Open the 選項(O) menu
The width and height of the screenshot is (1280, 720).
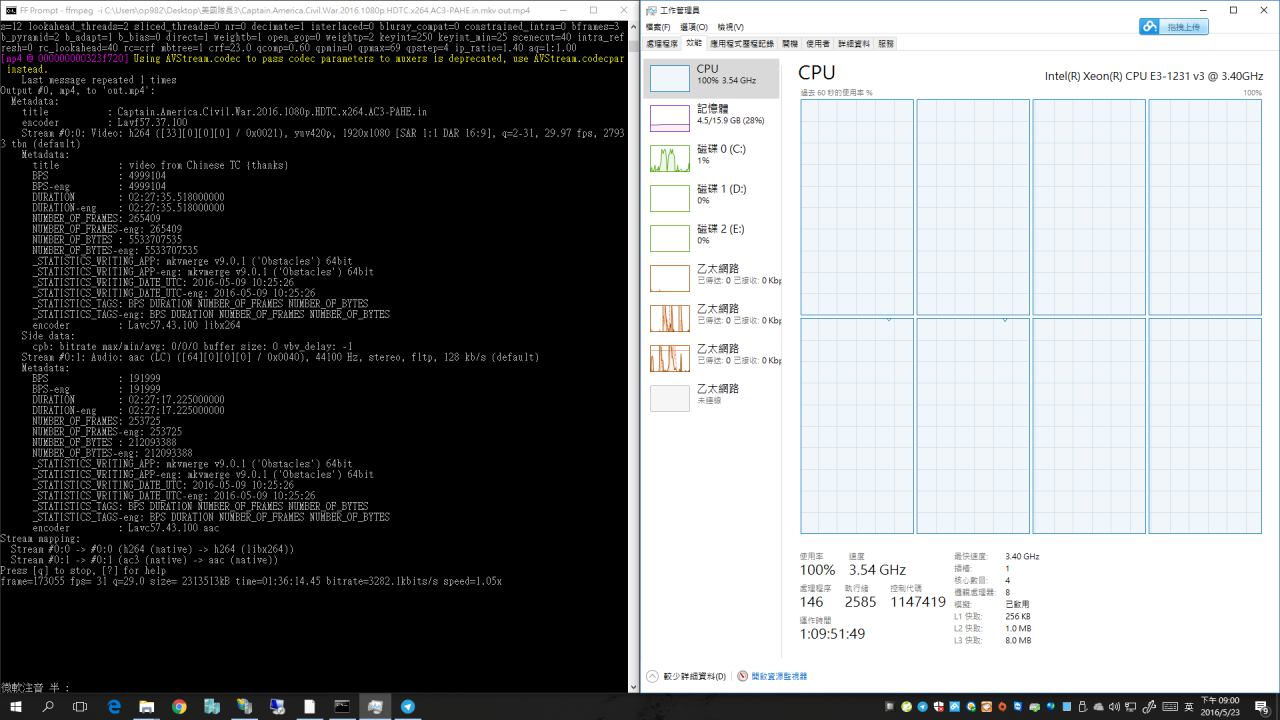693,27
